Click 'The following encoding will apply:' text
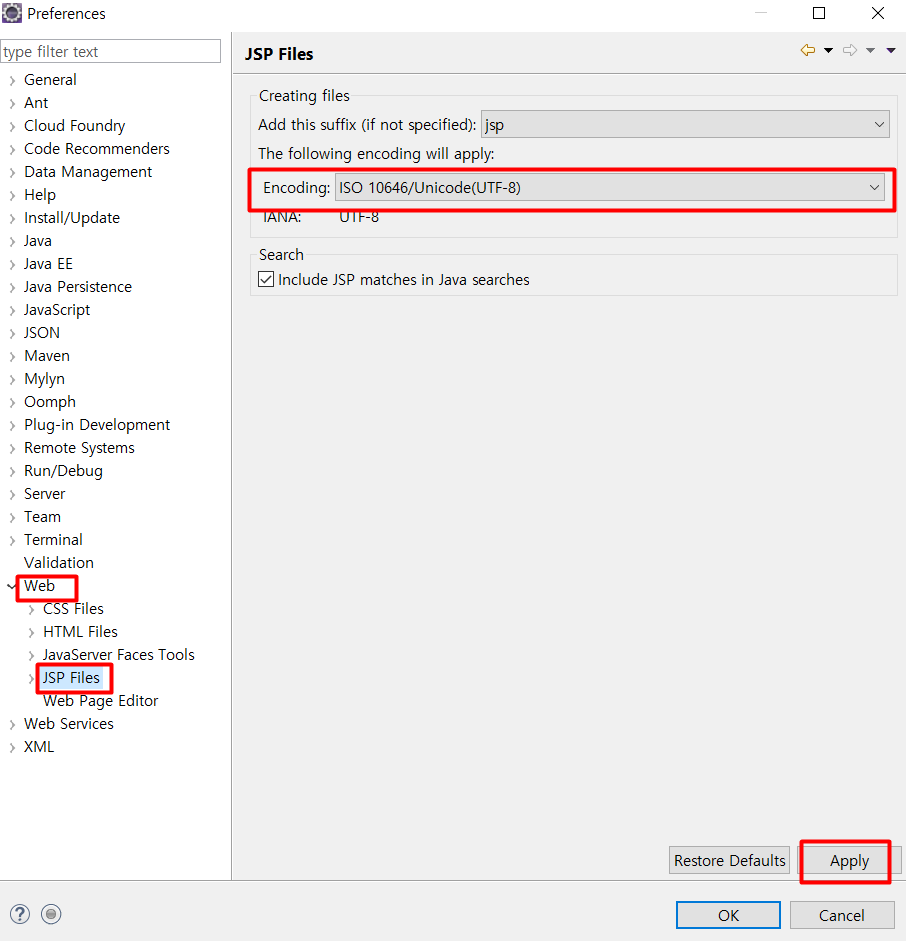906x941 pixels. click(376, 154)
